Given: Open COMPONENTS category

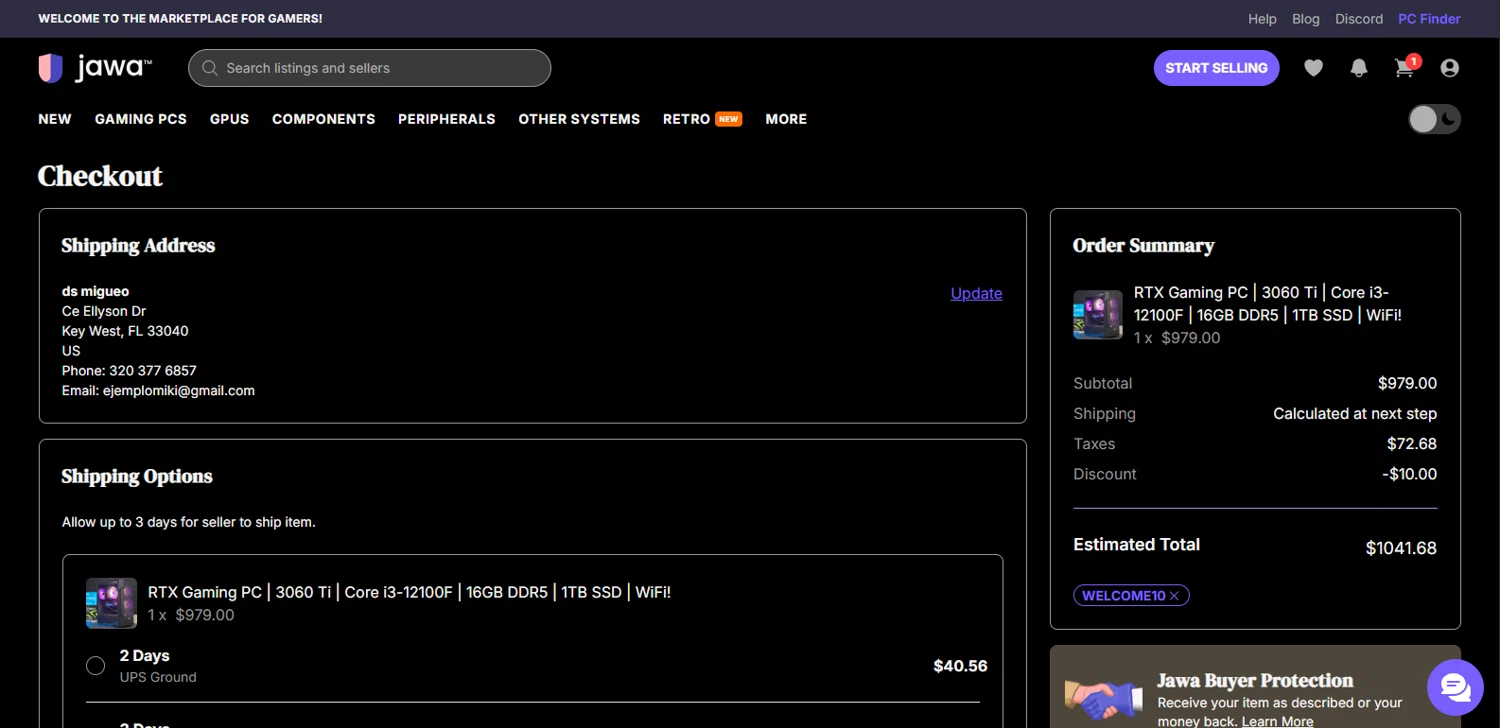Looking at the screenshot, I should click(324, 119).
